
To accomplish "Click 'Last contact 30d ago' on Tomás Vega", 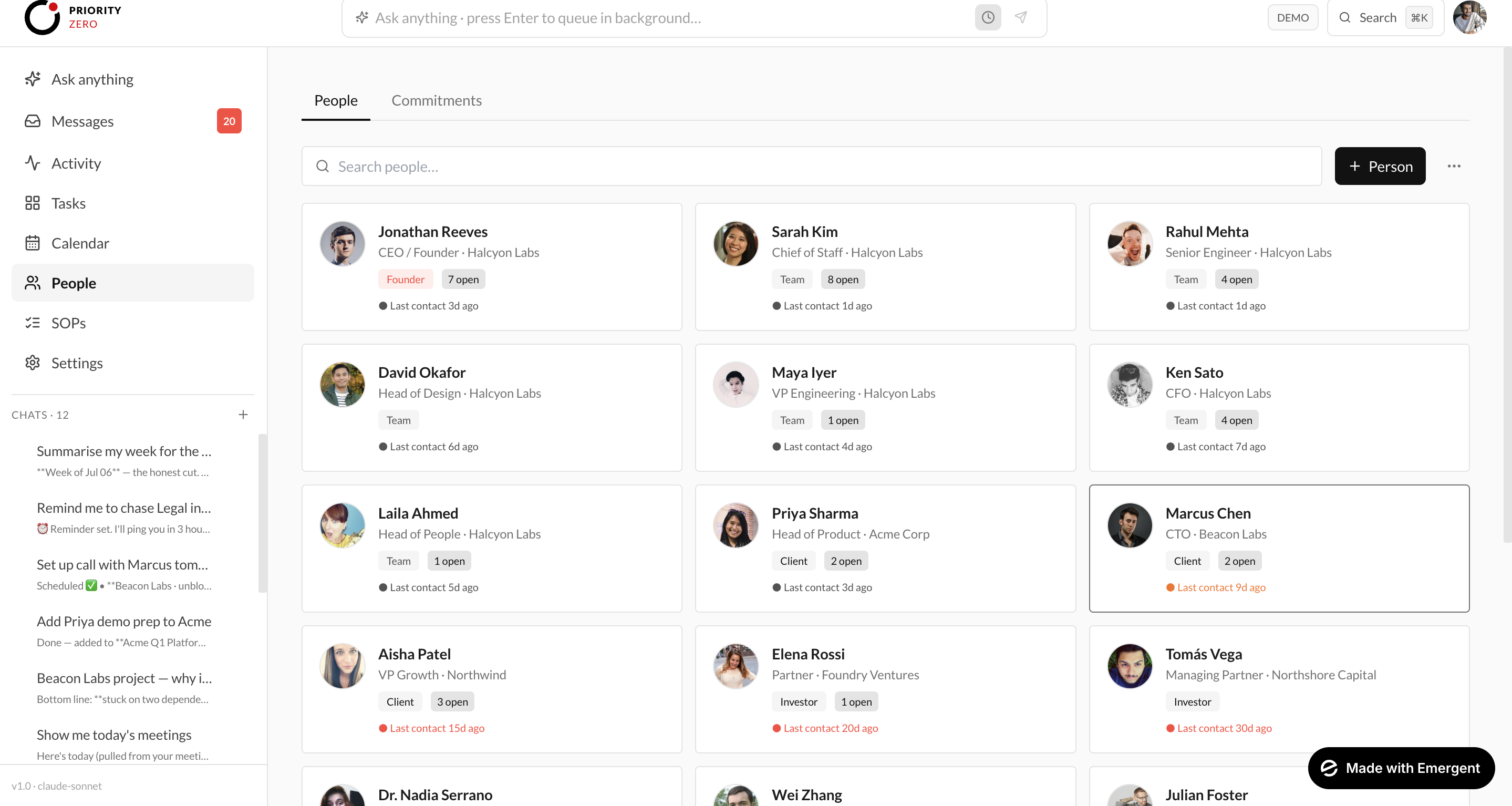I will (x=1218, y=728).
